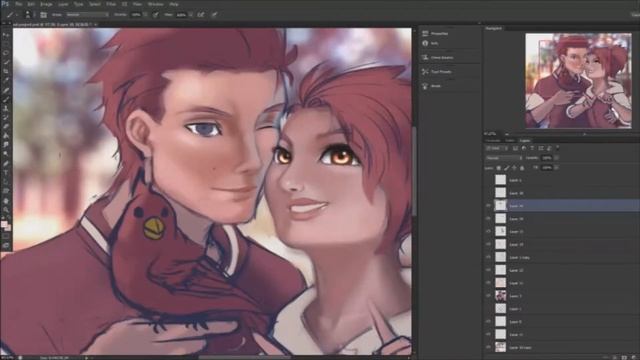Filter layers by shape layers icon
The width and height of the screenshot is (640, 360).
coord(541,148)
